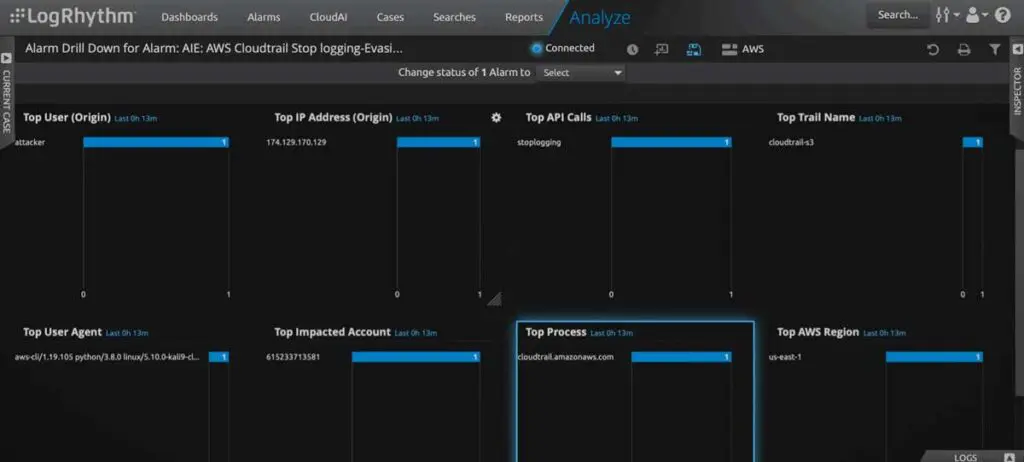Click the Top IP Address (Origin) title
Viewport: 1024px width, 462px height.
click(333, 118)
